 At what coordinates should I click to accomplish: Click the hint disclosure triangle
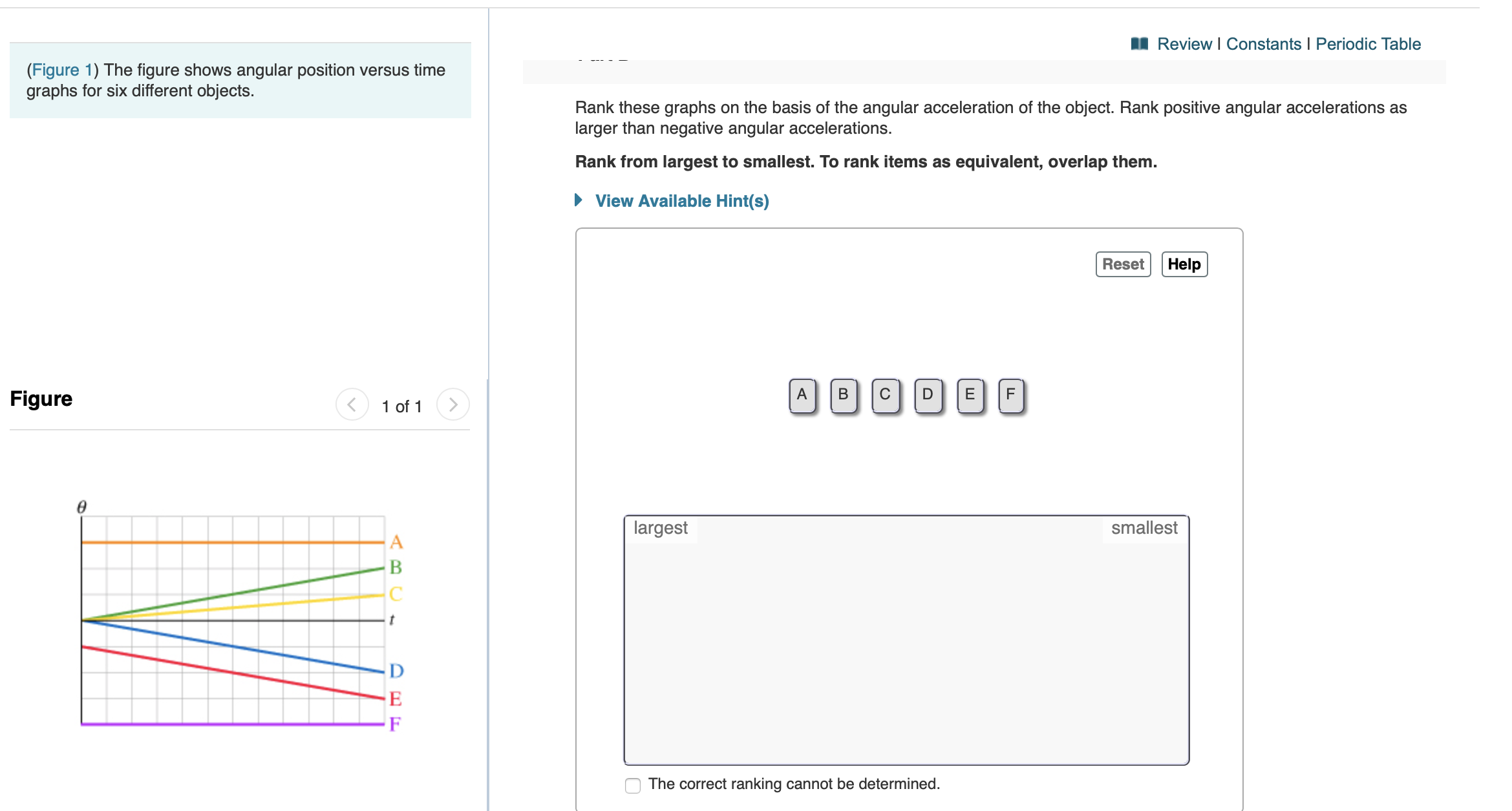coord(579,200)
